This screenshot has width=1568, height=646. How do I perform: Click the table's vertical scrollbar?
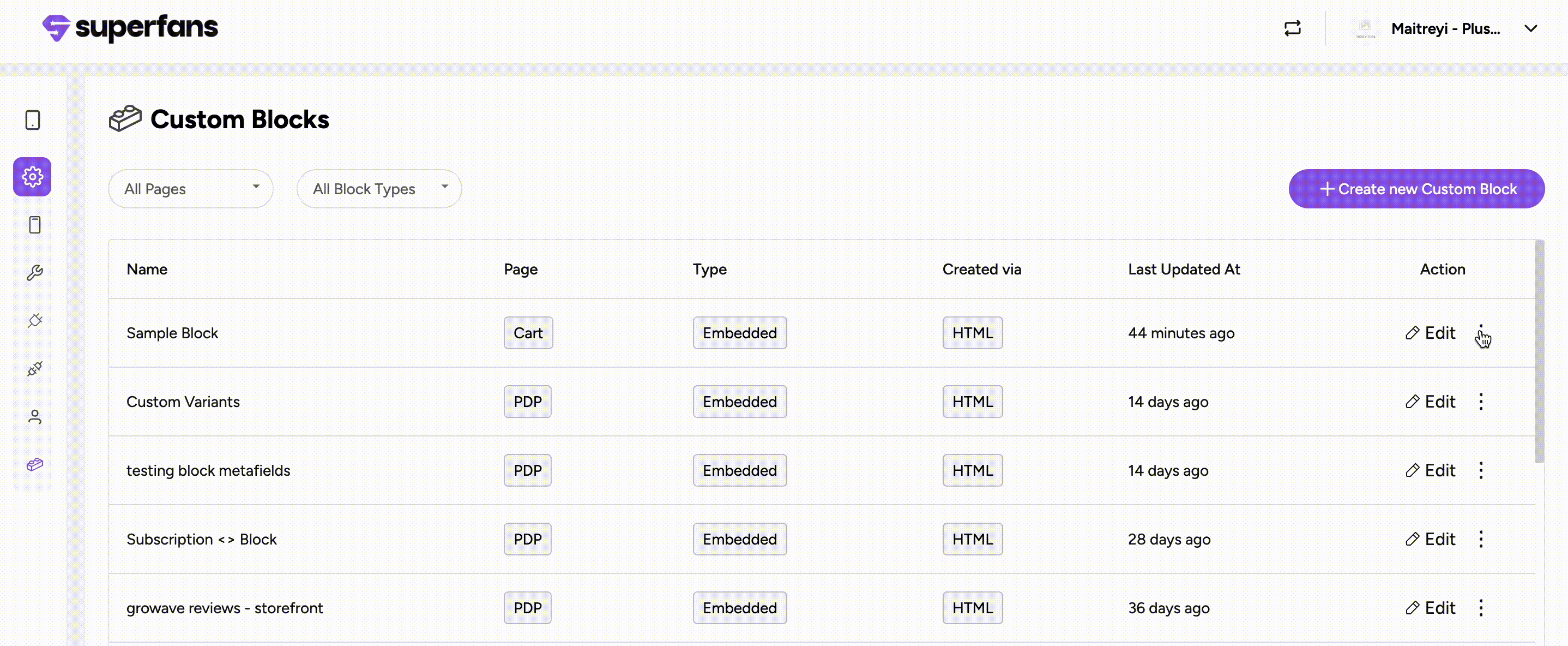(1540, 351)
